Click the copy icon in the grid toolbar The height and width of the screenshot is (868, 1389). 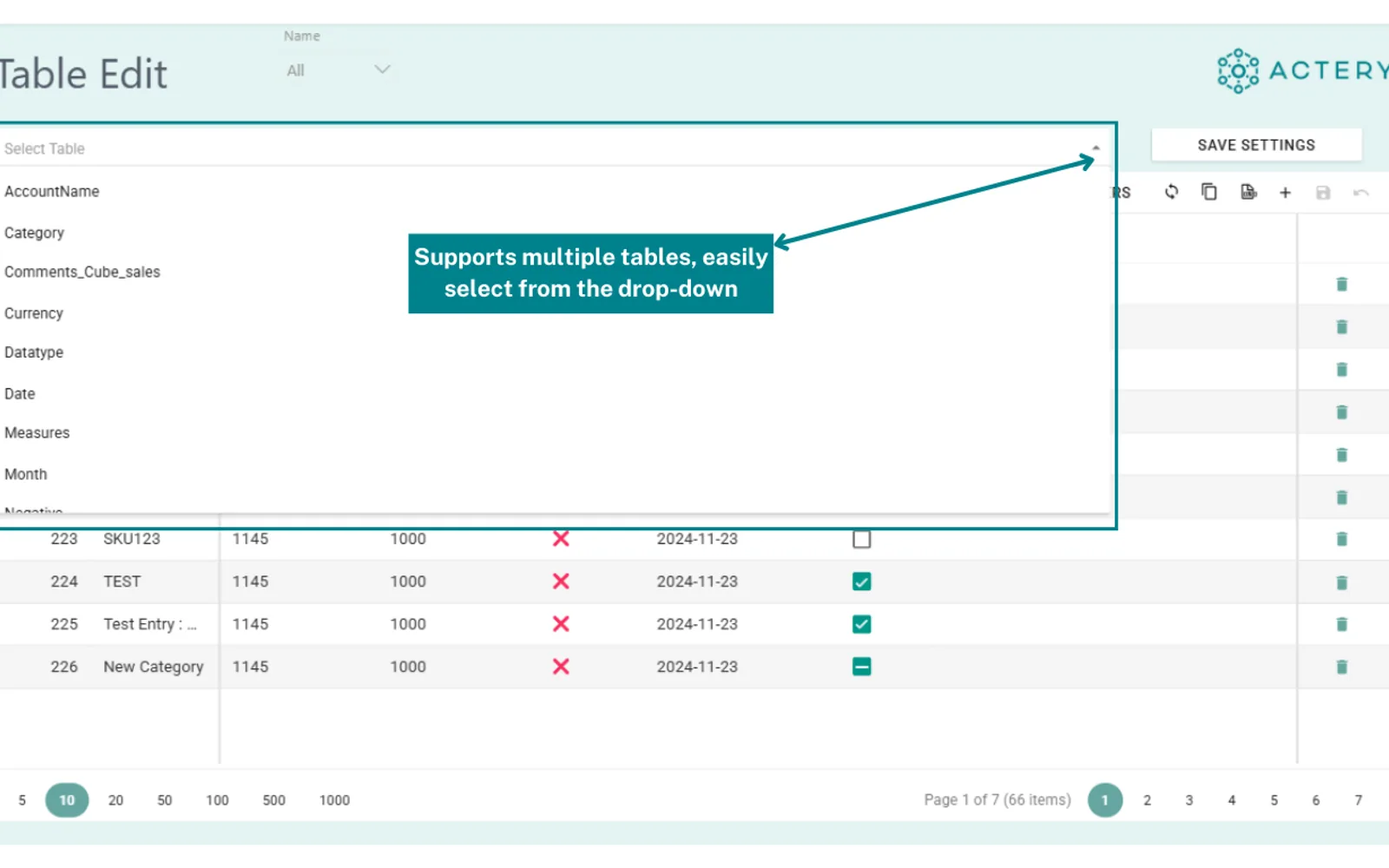click(x=1209, y=192)
